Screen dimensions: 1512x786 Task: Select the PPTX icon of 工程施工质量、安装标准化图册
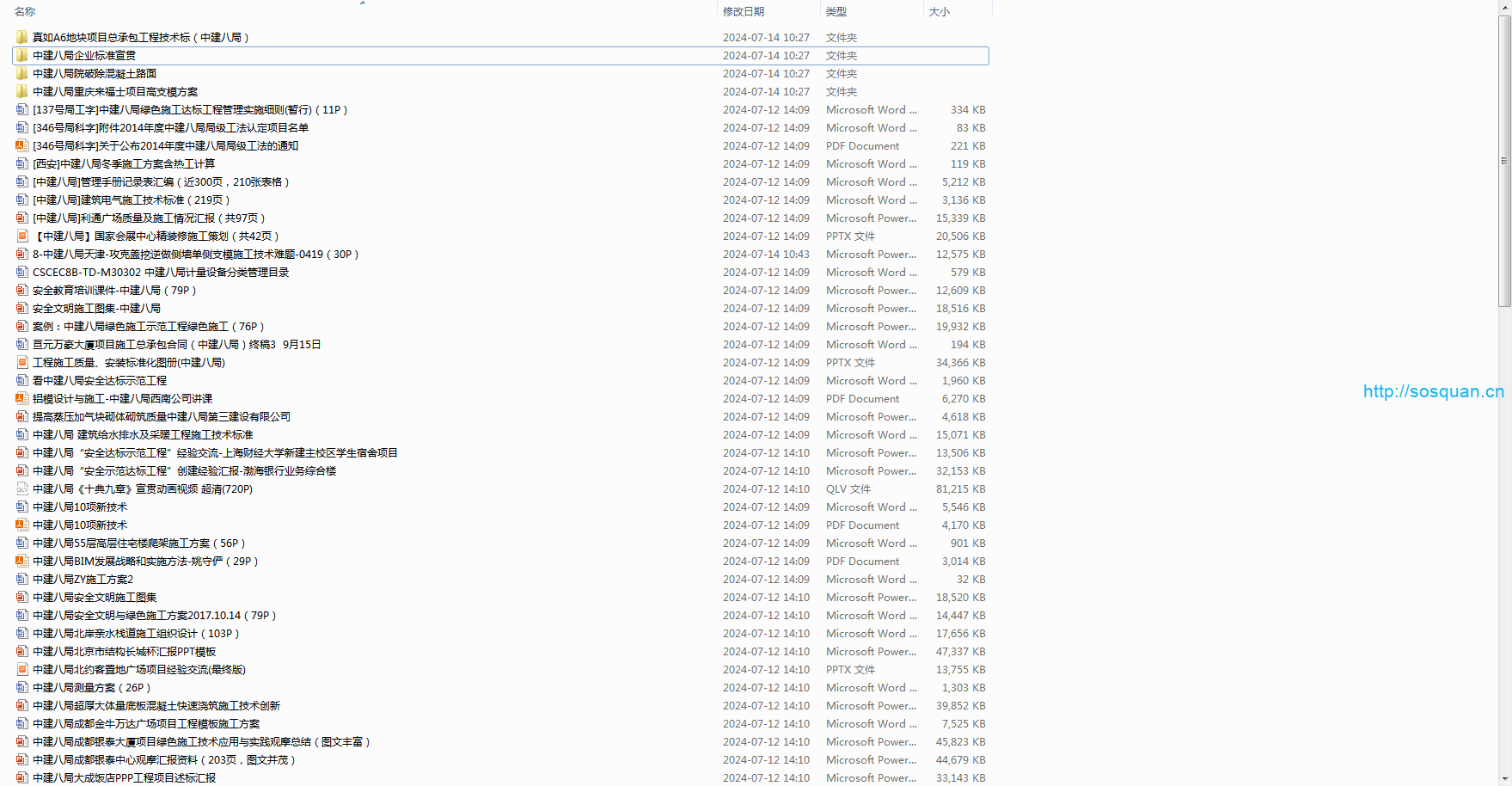point(22,362)
